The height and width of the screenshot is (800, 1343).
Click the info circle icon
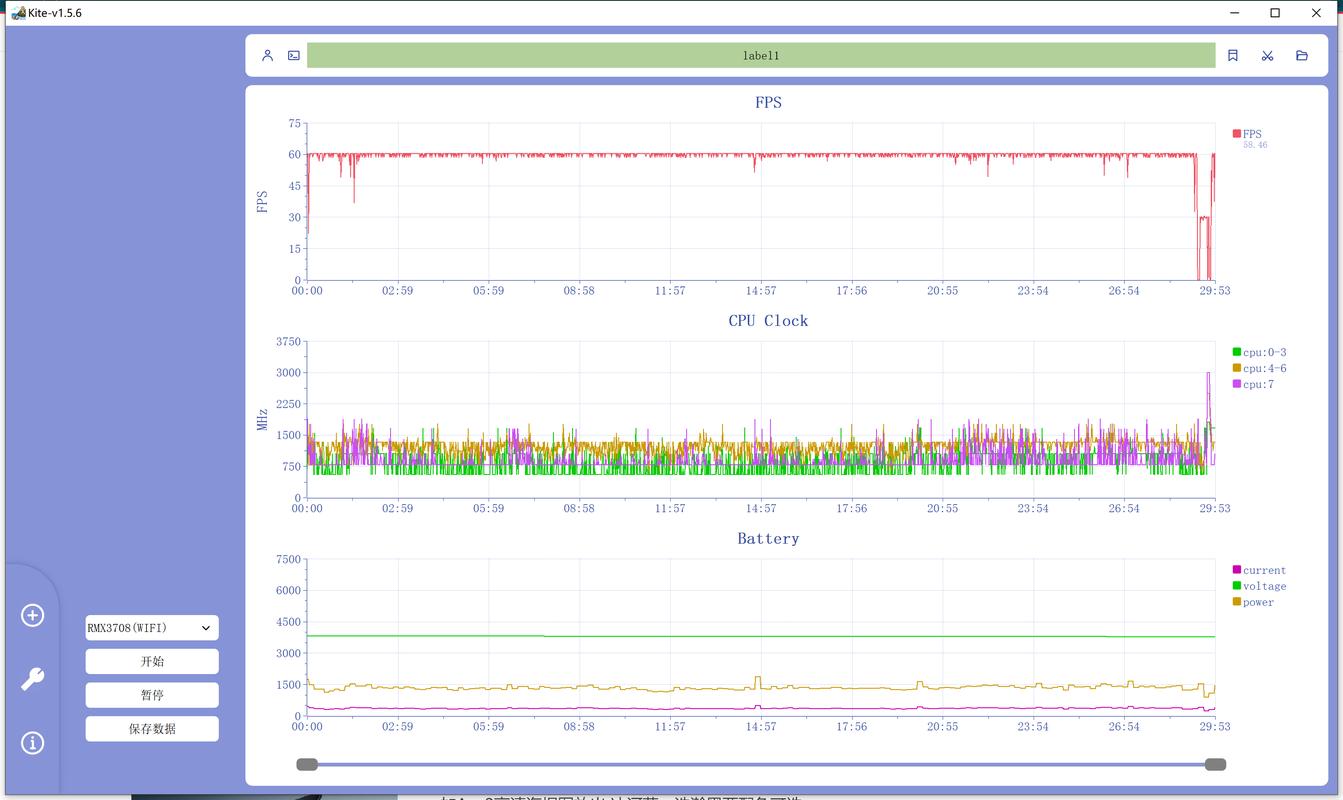click(33, 743)
